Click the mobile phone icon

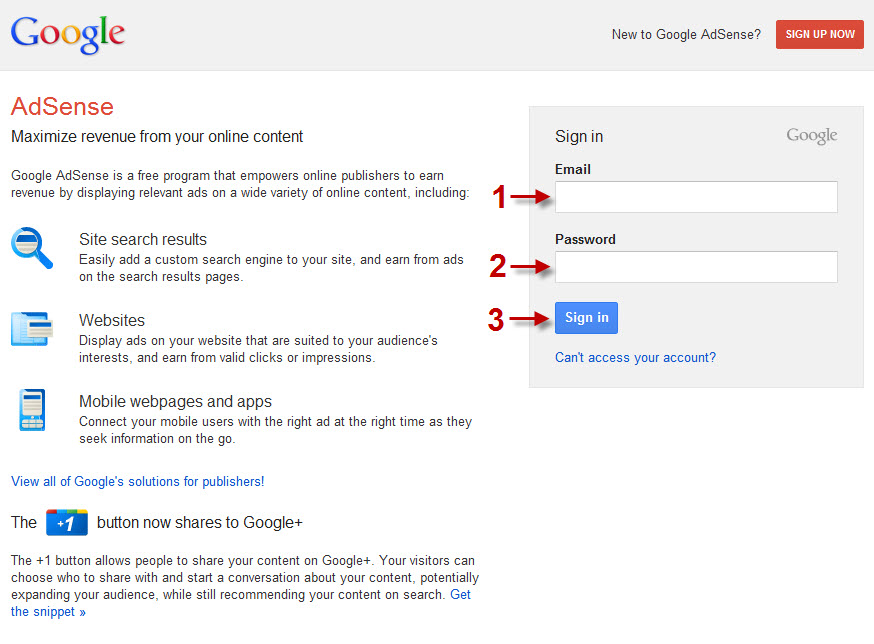32,410
